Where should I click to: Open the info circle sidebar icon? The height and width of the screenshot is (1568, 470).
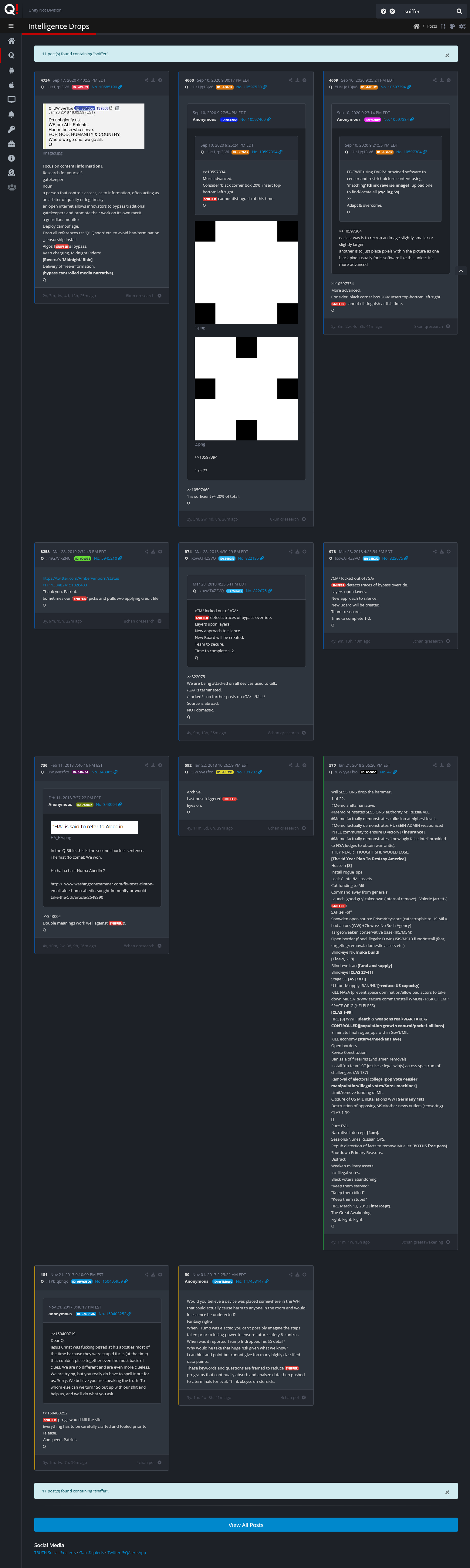tap(11, 158)
